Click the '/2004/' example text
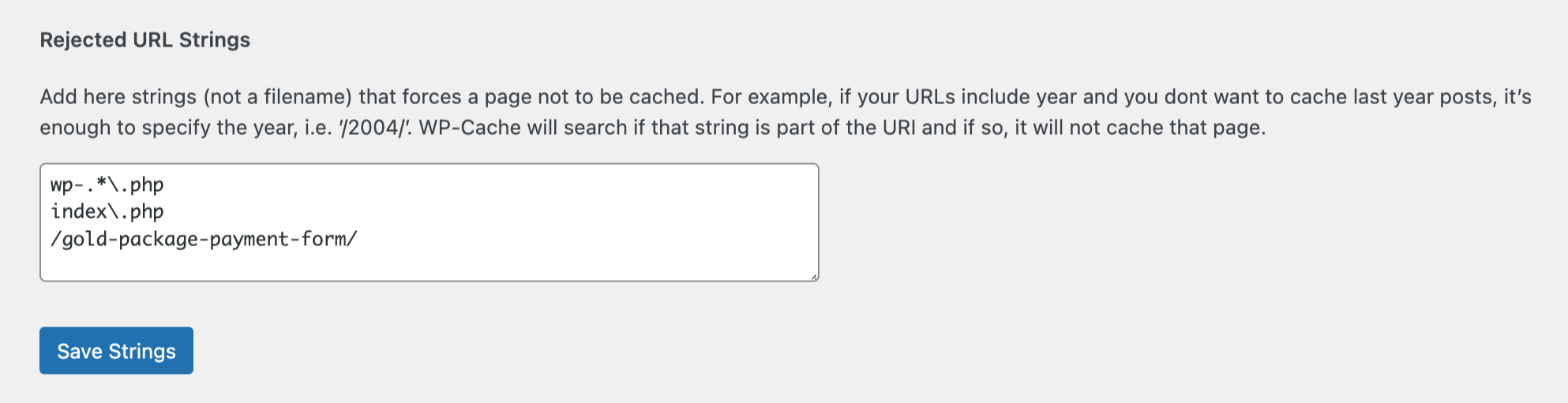This screenshot has height=403, width=1568. [375, 128]
